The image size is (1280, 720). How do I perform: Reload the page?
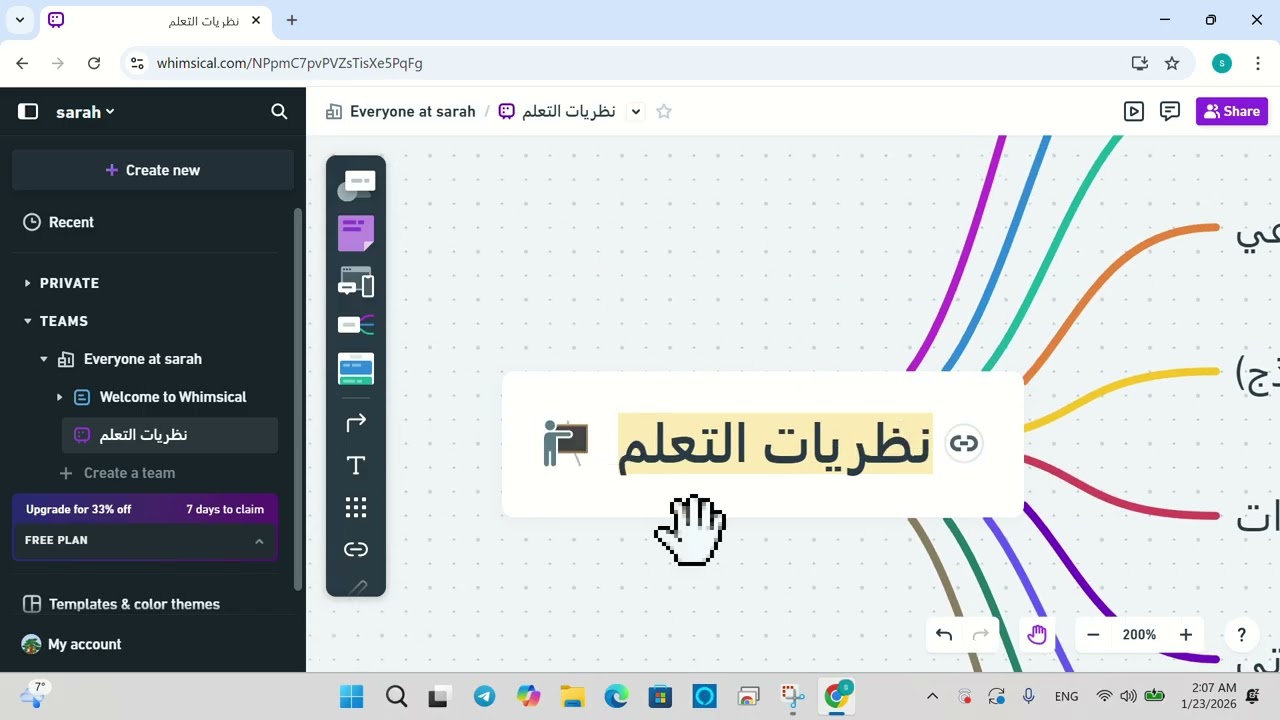(94, 63)
